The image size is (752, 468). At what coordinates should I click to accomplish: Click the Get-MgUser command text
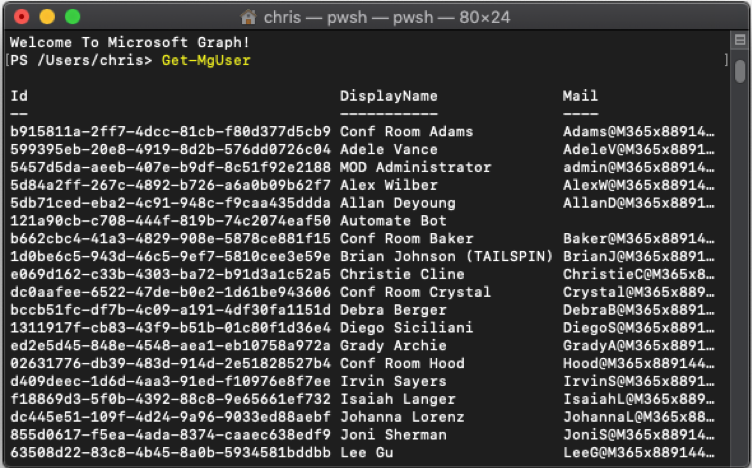tap(206, 60)
